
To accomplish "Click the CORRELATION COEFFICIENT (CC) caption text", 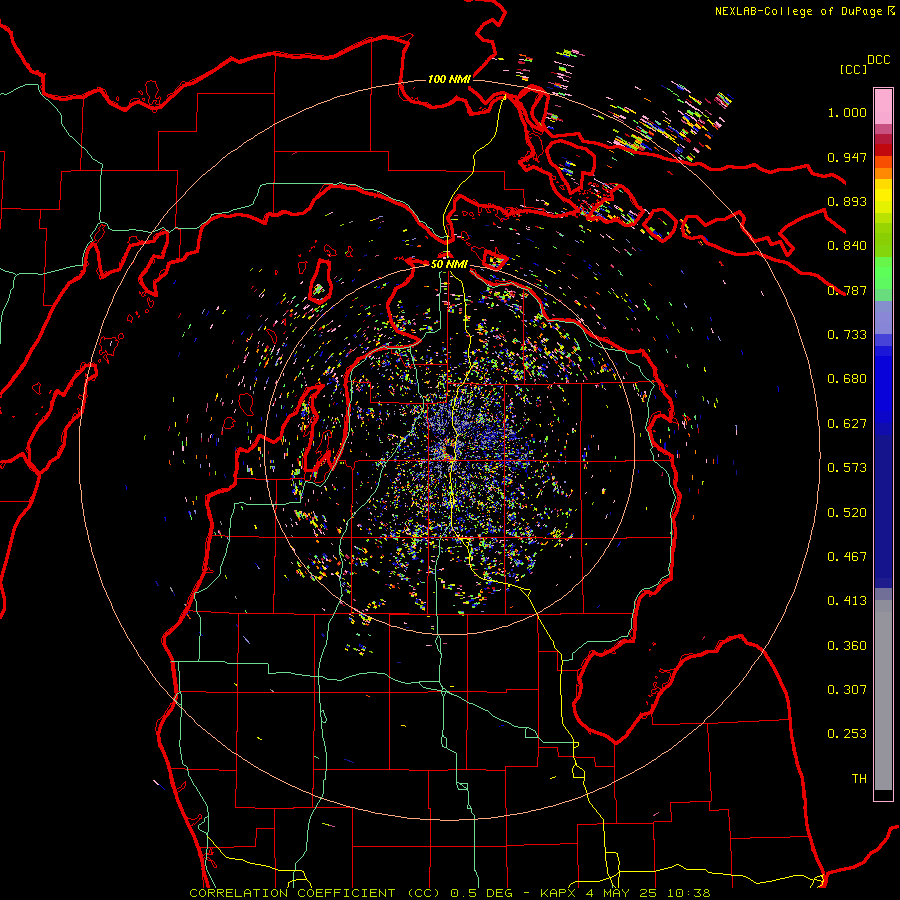I will pyautogui.click(x=315, y=893).
